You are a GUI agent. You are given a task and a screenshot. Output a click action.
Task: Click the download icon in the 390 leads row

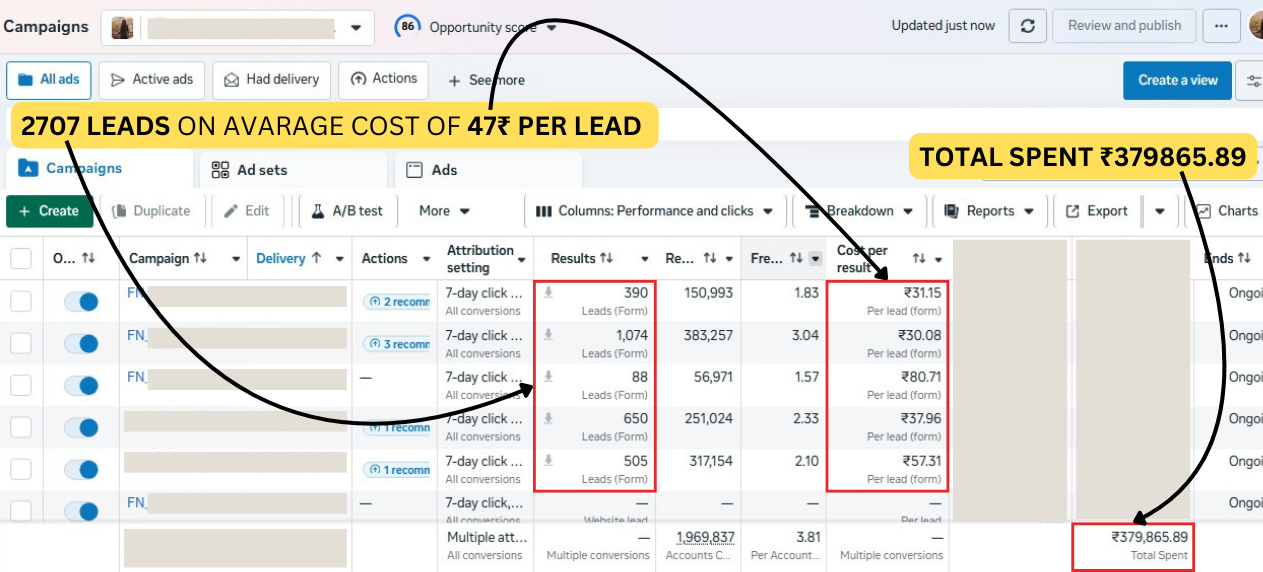click(548, 293)
